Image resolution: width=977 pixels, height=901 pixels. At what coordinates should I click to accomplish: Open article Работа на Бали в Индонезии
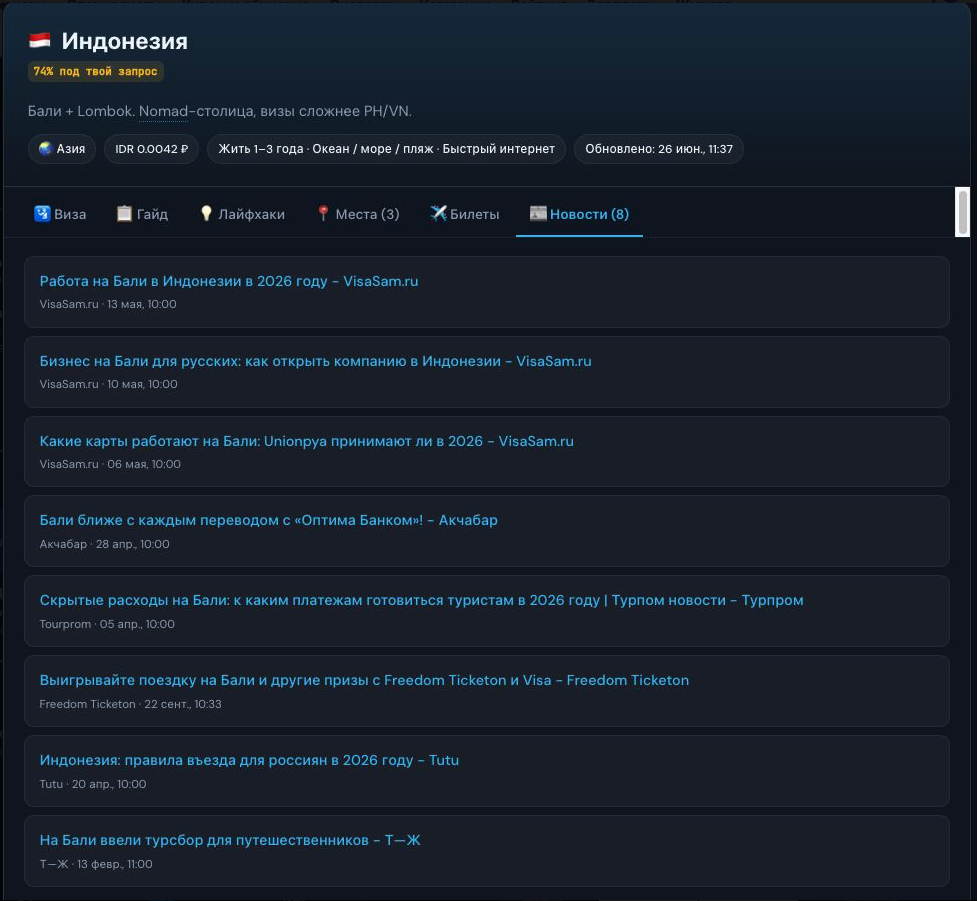coord(229,281)
